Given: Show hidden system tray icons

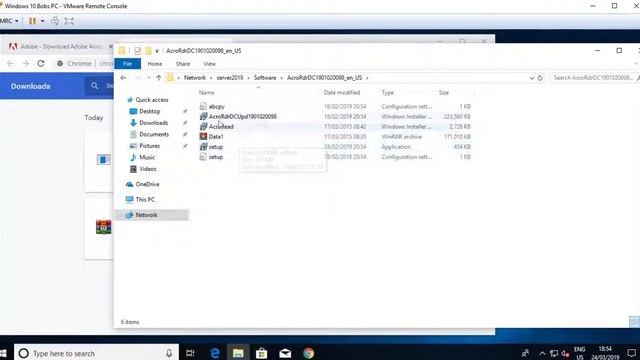Looking at the screenshot, I should pos(542,353).
